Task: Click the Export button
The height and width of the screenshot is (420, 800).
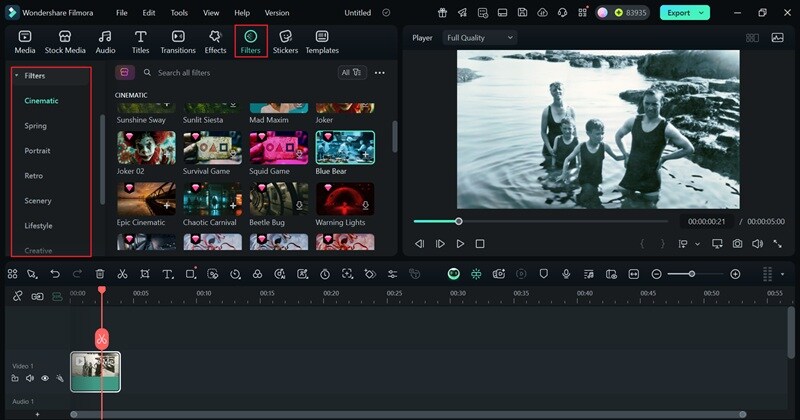Action: (678, 13)
